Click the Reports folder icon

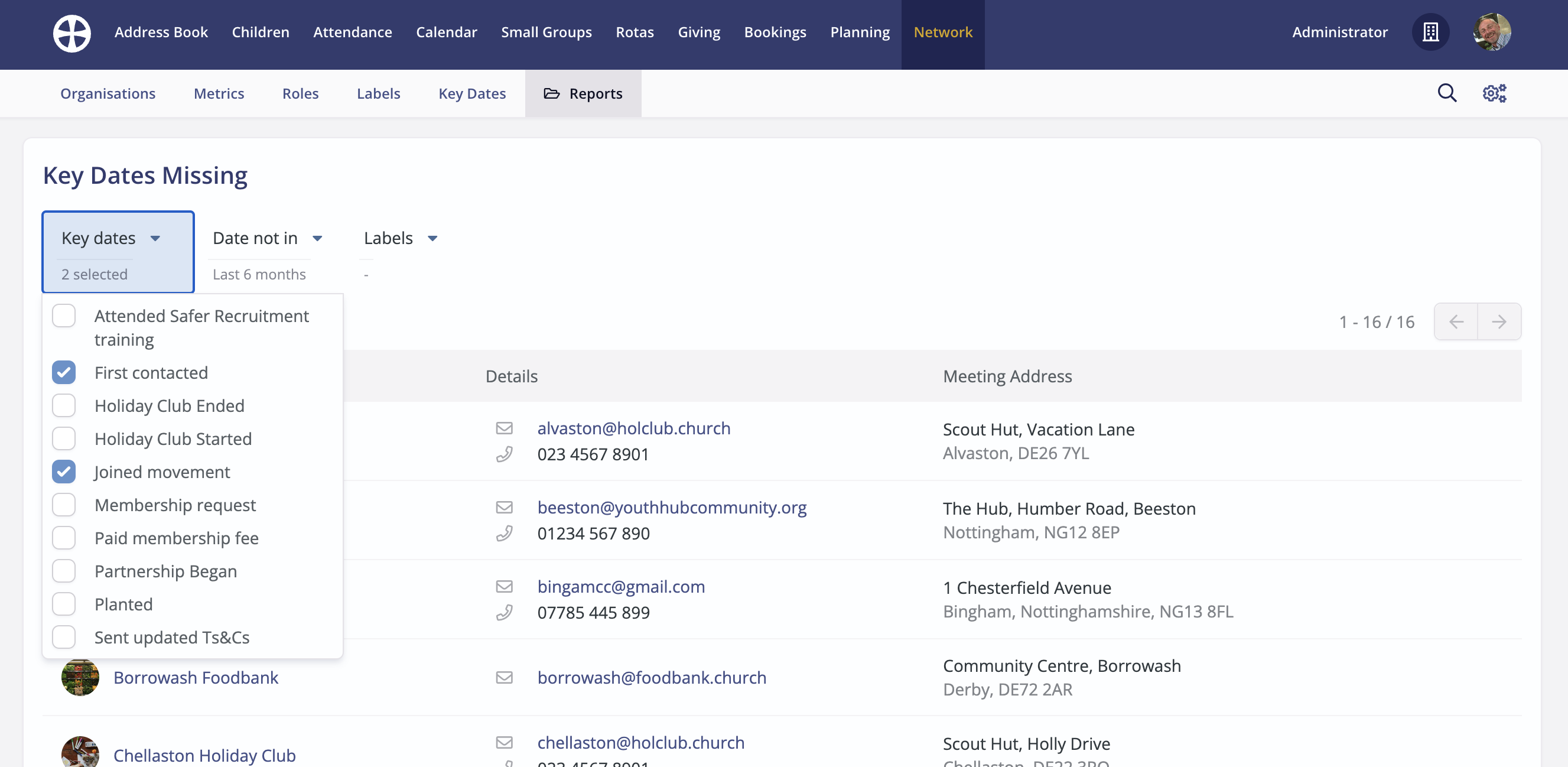point(551,93)
